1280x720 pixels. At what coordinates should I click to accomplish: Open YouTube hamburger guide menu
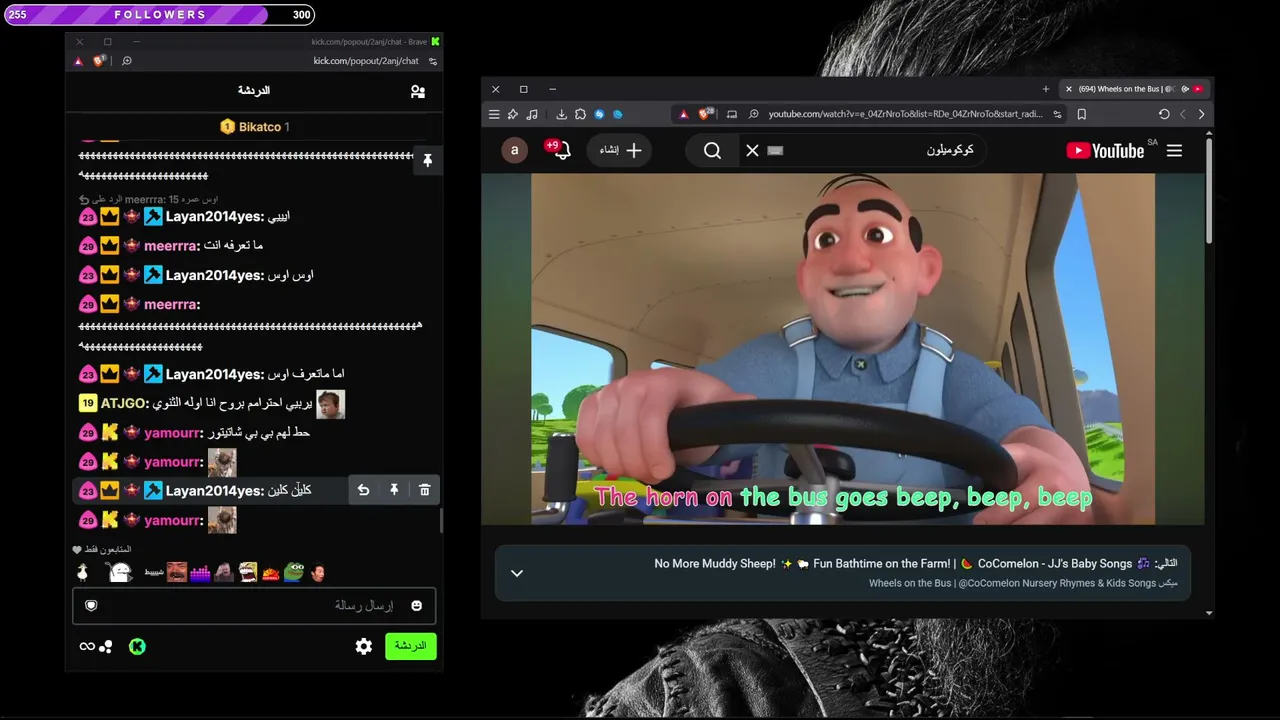(1174, 151)
